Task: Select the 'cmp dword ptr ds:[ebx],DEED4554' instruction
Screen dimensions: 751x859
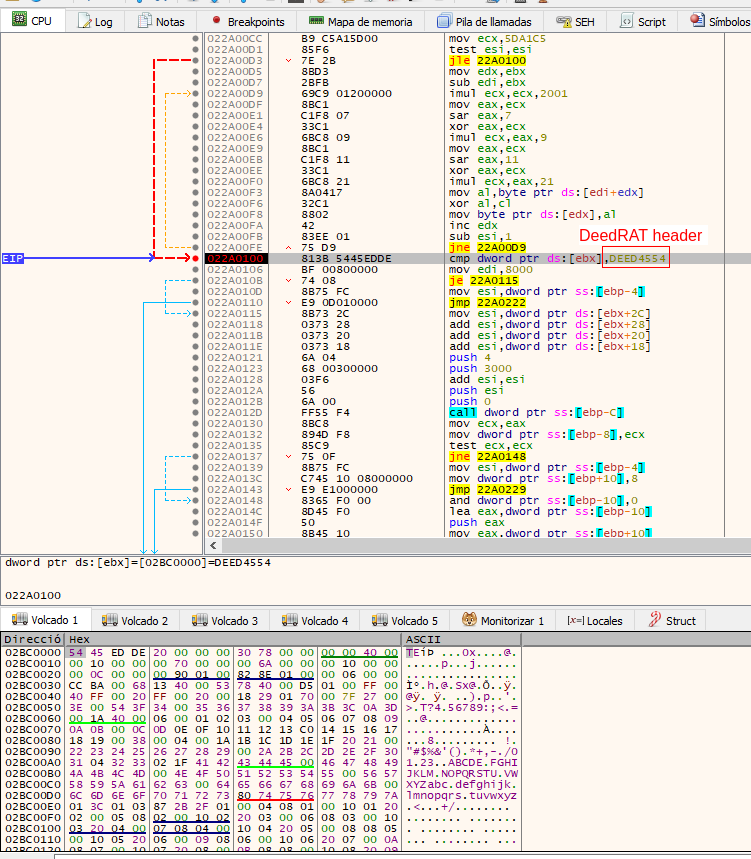Action: coord(558,258)
